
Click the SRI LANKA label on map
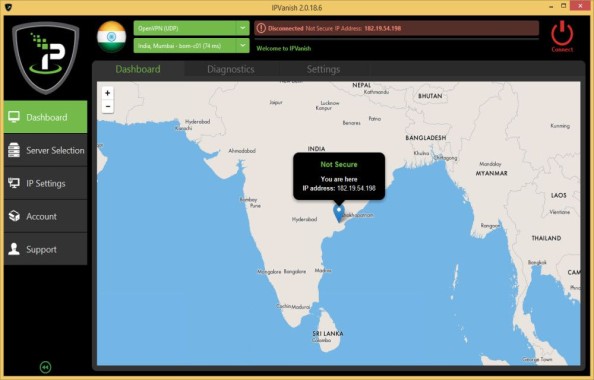(x=328, y=333)
